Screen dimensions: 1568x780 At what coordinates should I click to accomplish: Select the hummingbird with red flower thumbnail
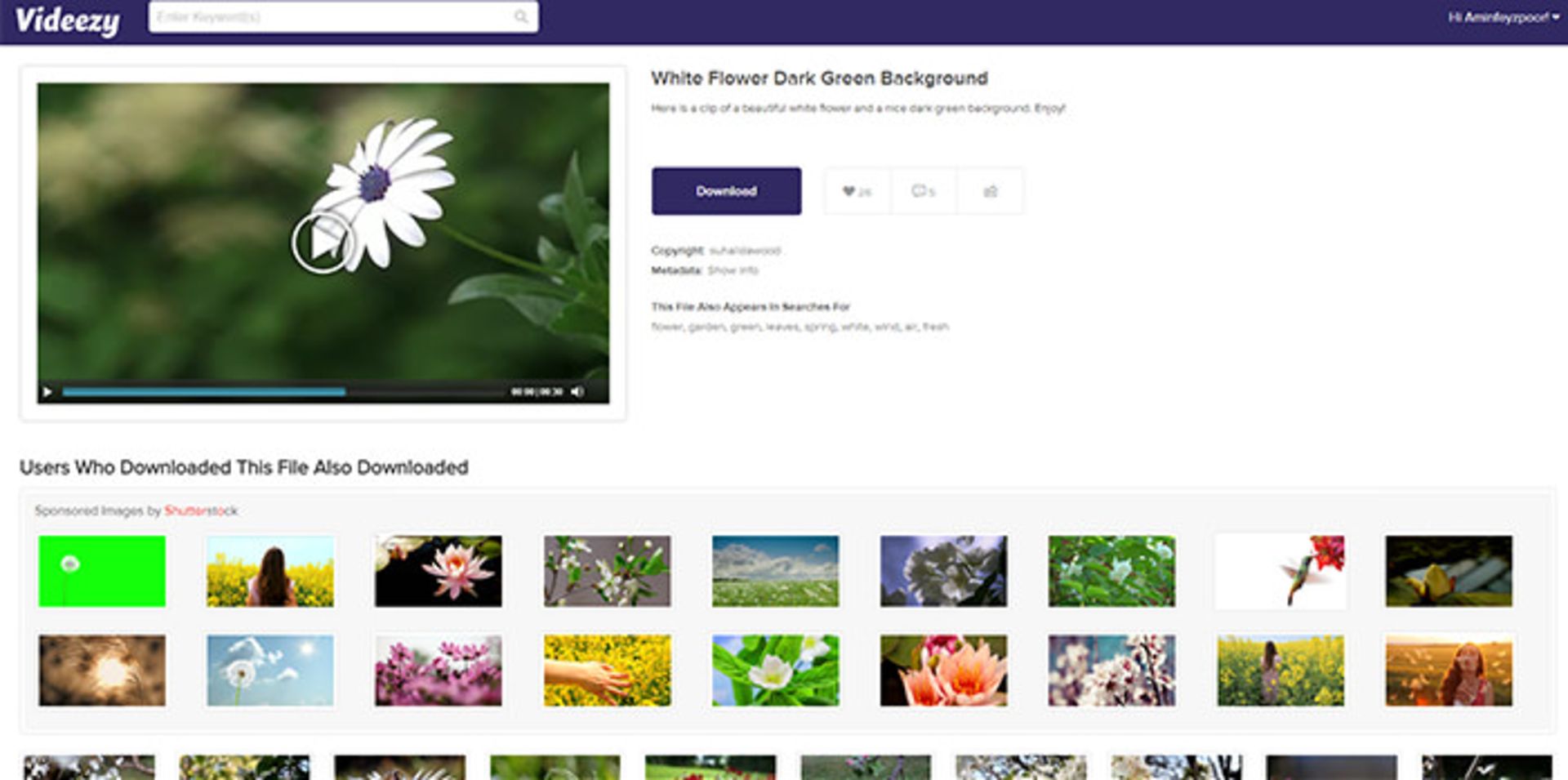pos(1280,571)
